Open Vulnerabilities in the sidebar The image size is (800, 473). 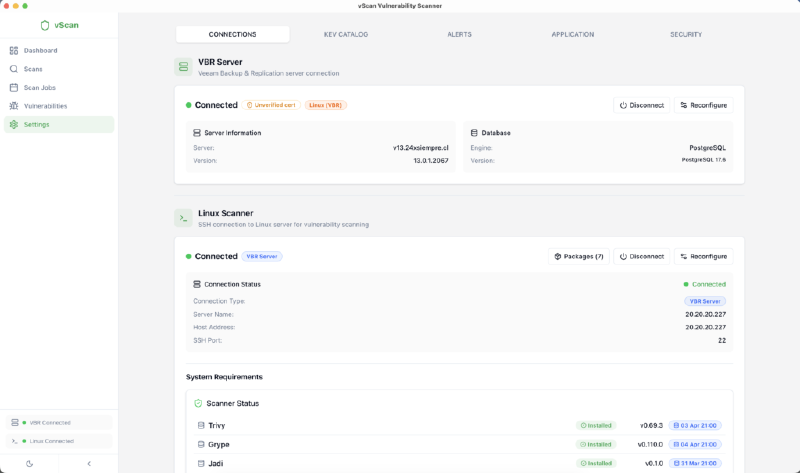click(x=59, y=106)
